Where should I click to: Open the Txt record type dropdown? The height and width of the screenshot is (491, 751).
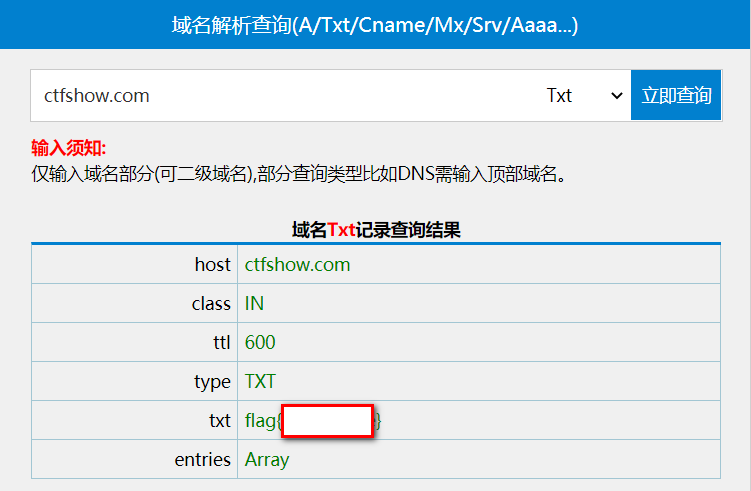coord(584,96)
